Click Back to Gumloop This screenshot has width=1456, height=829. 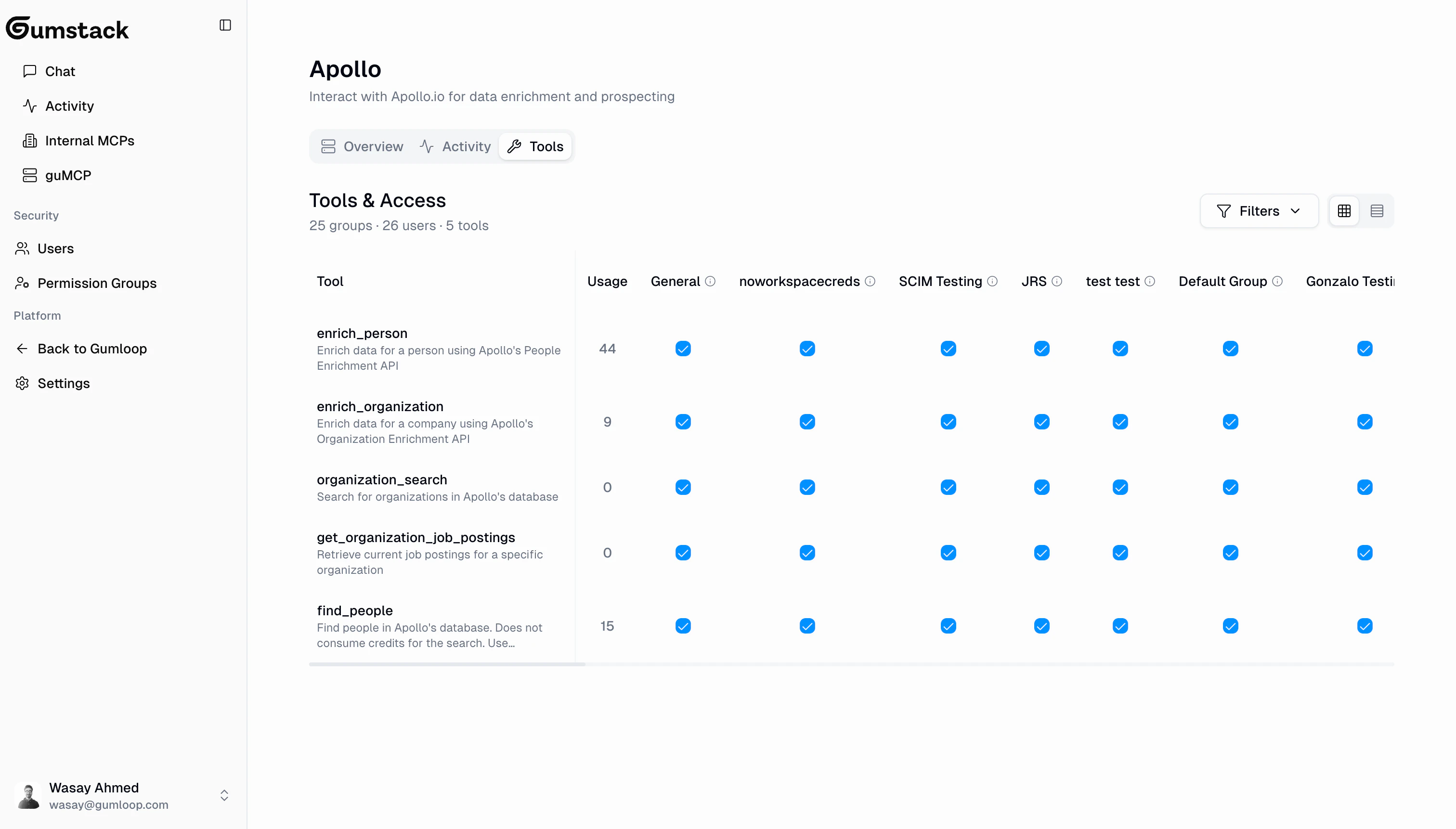pyautogui.click(x=92, y=349)
